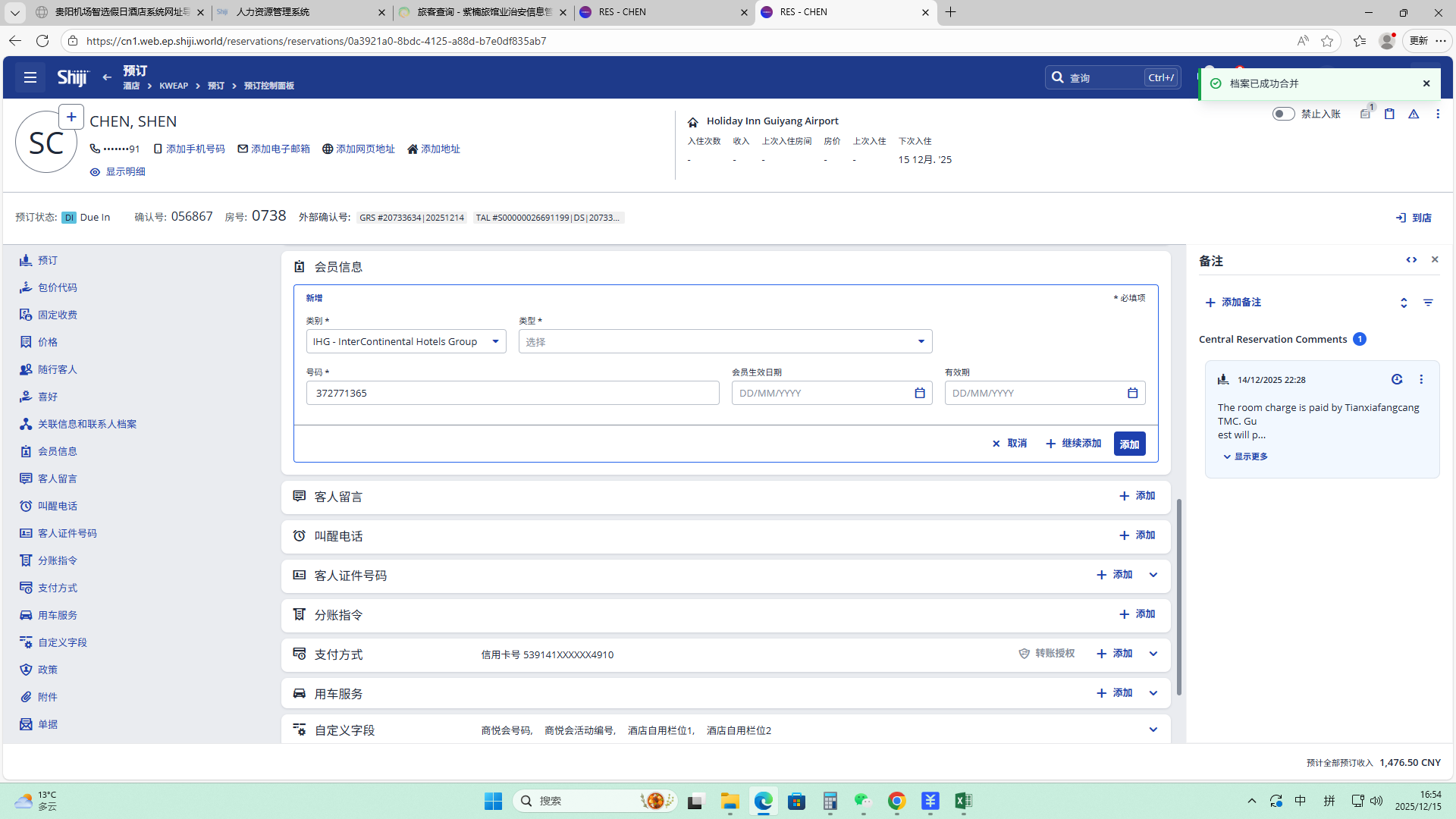Click the blue 添加 submit button

click(1129, 444)
